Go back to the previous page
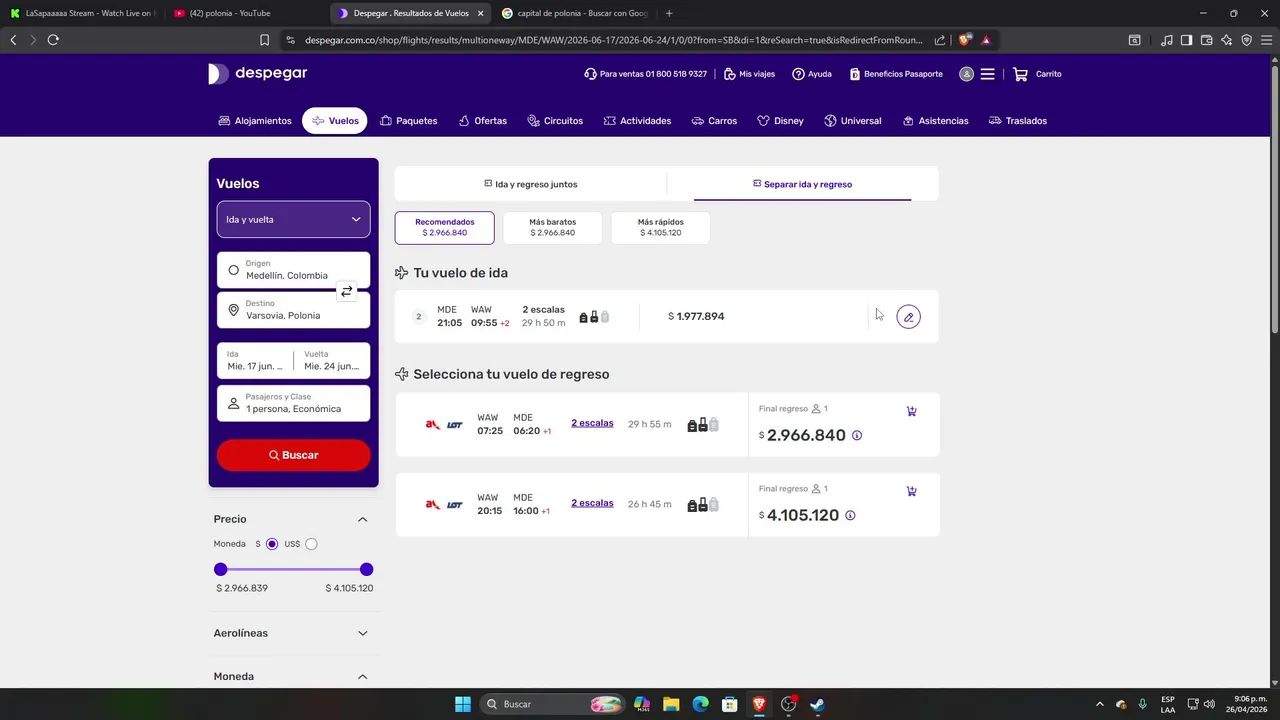1280x720 pixels. [13, 40]
